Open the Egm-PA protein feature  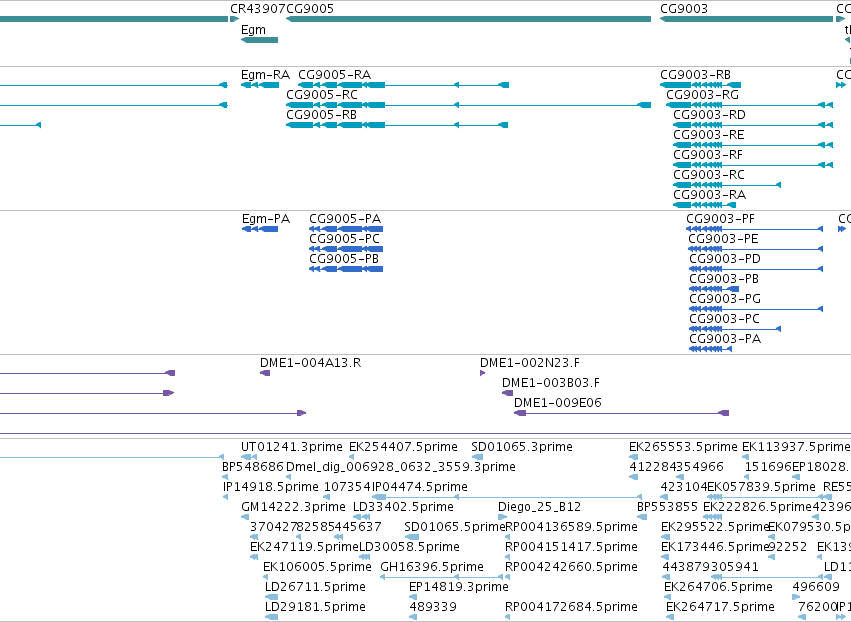pos(266,219)
